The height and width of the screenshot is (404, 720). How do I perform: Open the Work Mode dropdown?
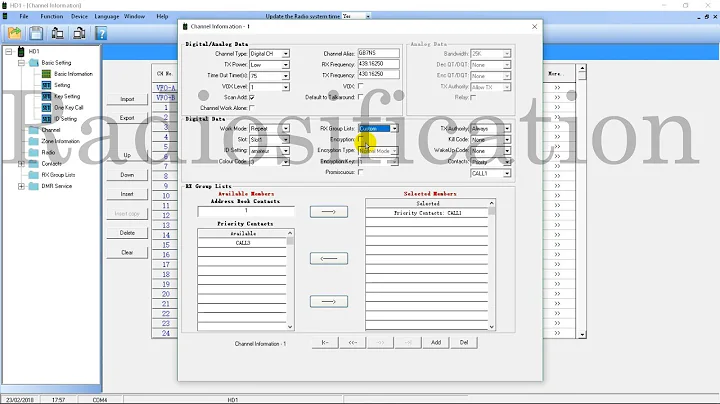coord(286,129)
